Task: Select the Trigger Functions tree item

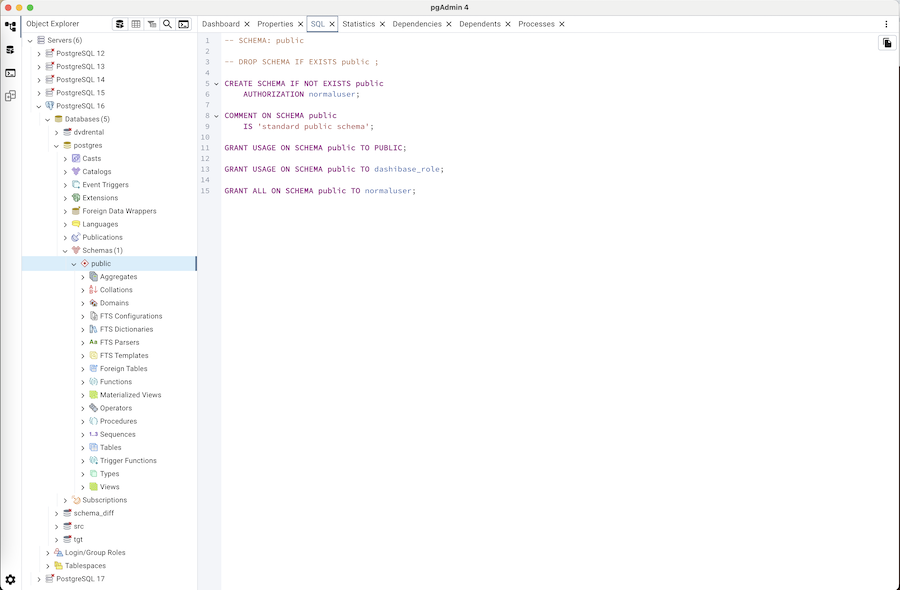Action: coord(127,460)
